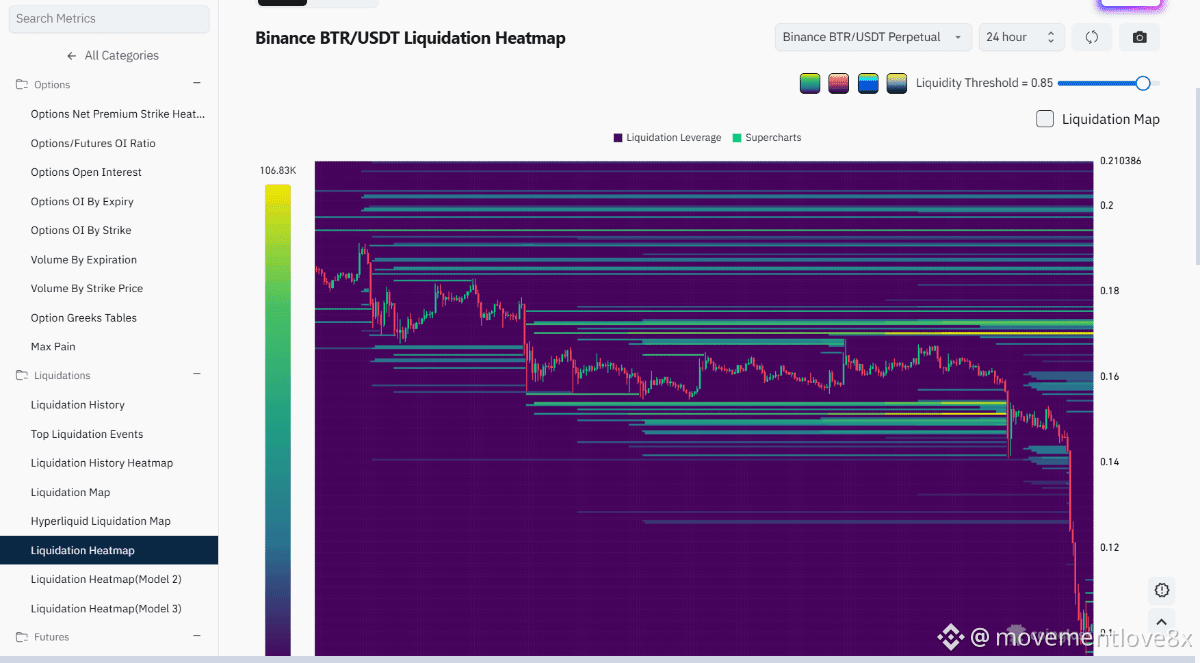The height and width of the screenshot is (663, 1200).
Task: Open the Binance BTR/USDT Perpetual dropdown
Action: point(873,37)
